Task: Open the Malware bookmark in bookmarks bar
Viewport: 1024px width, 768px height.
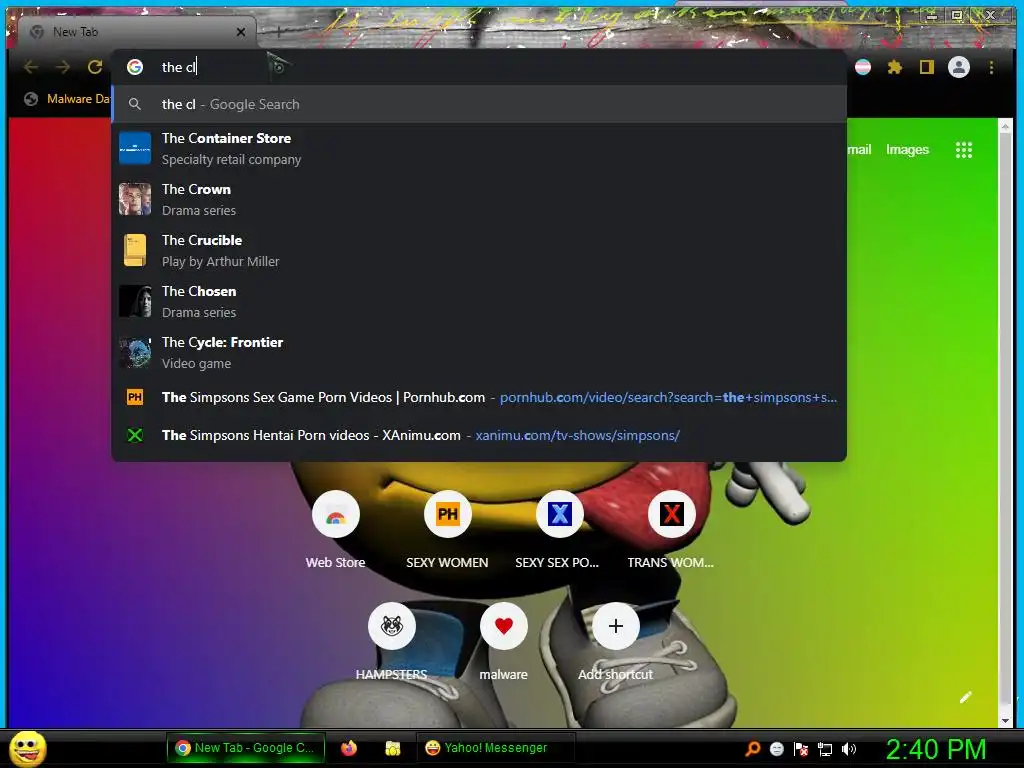Action: coord(67,99)
